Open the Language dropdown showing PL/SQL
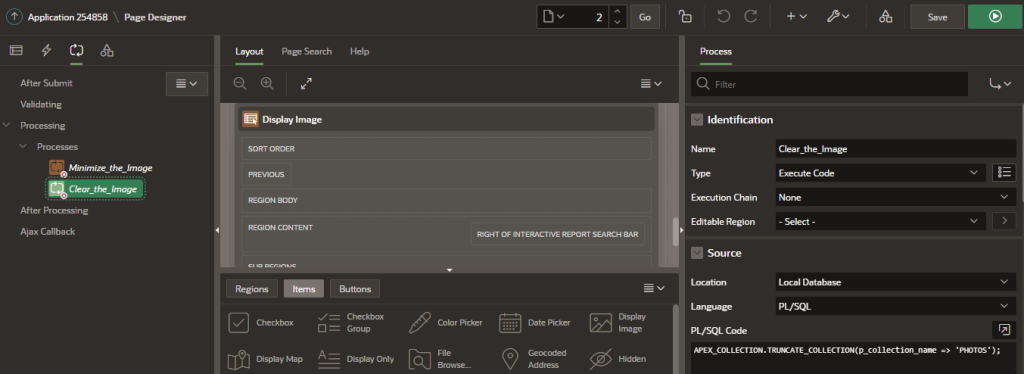 click(x=895, y=306)
